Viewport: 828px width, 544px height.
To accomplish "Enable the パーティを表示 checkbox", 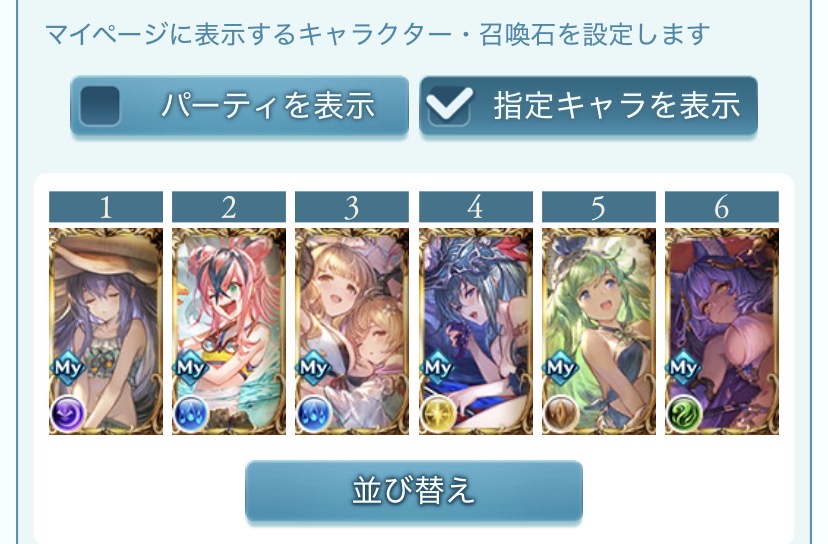I will [x=100, y=105].
